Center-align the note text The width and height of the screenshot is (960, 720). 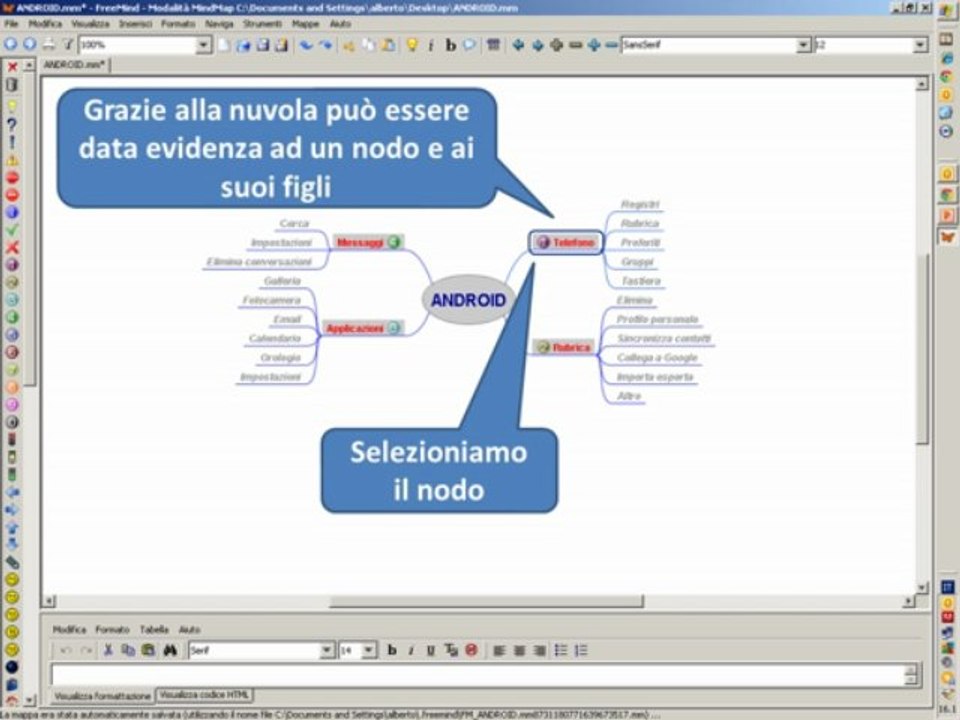click(519, 650)
